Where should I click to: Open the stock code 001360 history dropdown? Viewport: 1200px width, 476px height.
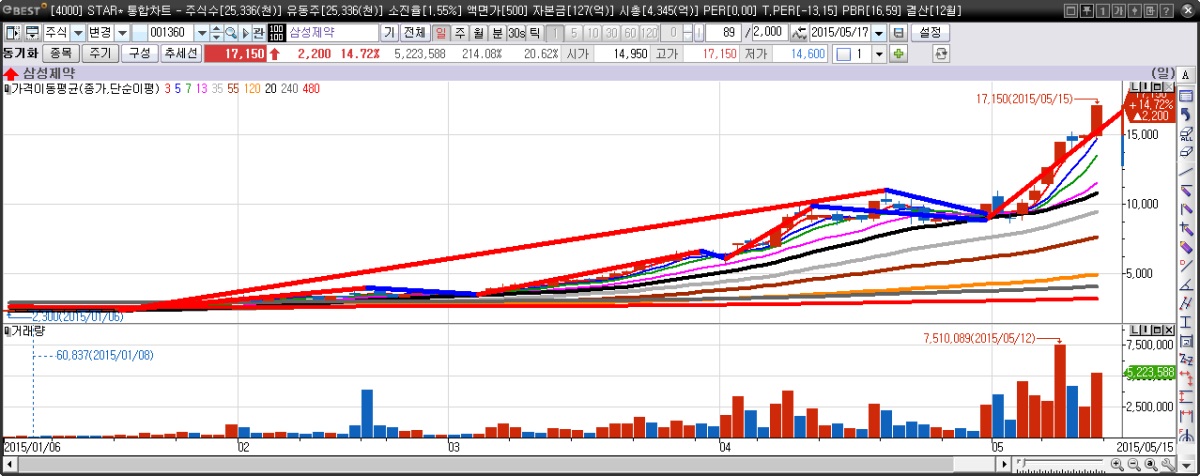point(202,32)
